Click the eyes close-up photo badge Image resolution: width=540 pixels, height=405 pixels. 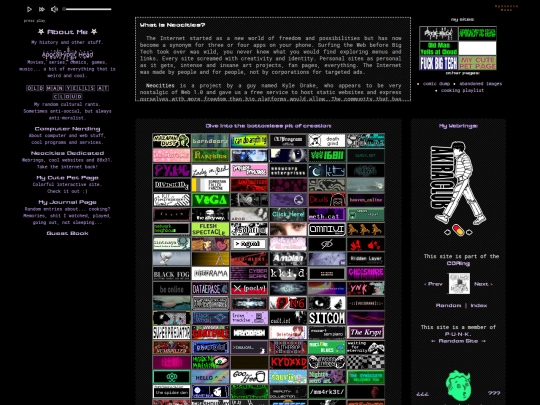point(288,229)
